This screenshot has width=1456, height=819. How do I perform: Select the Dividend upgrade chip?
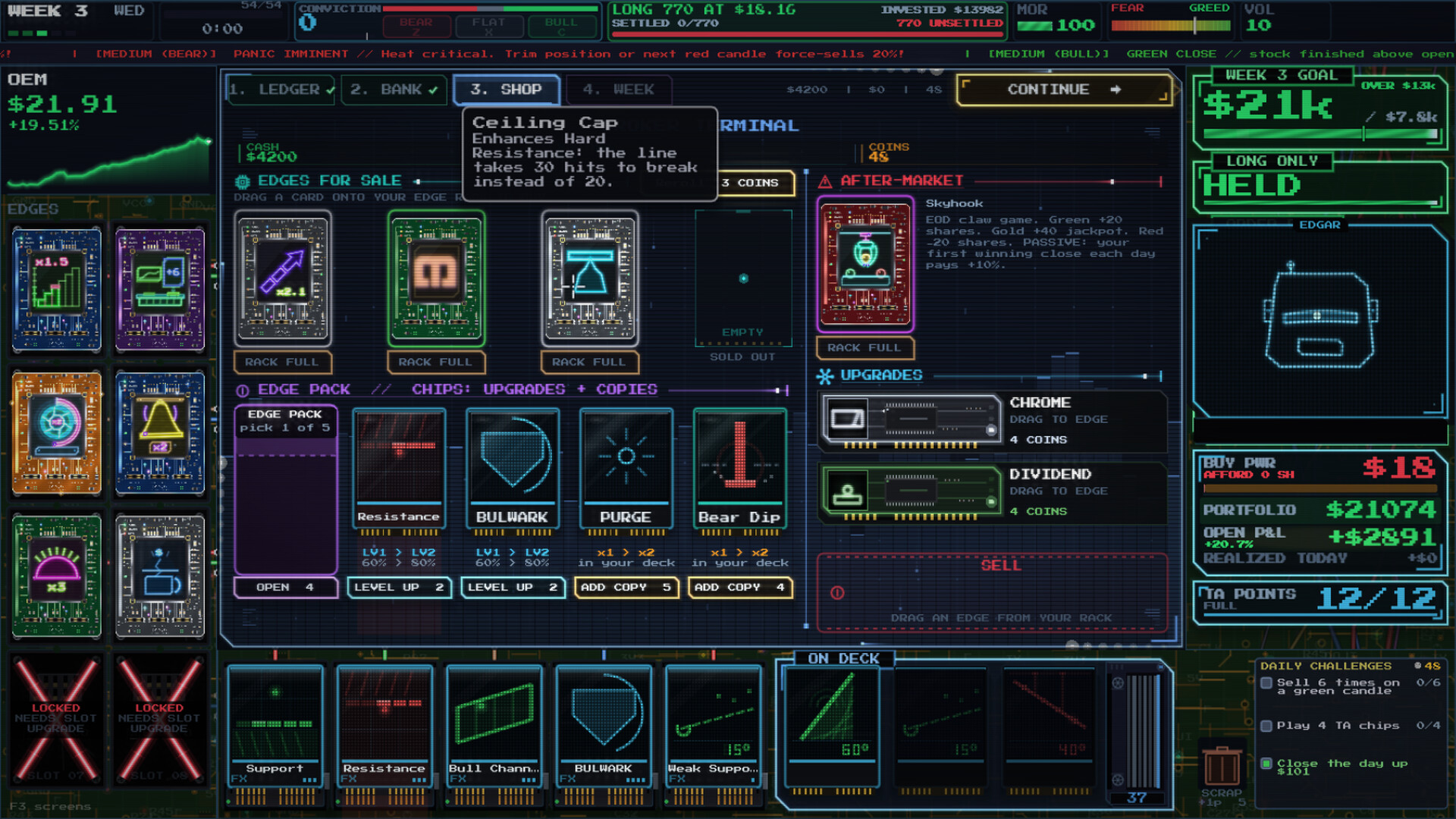(x=912, y=491)
